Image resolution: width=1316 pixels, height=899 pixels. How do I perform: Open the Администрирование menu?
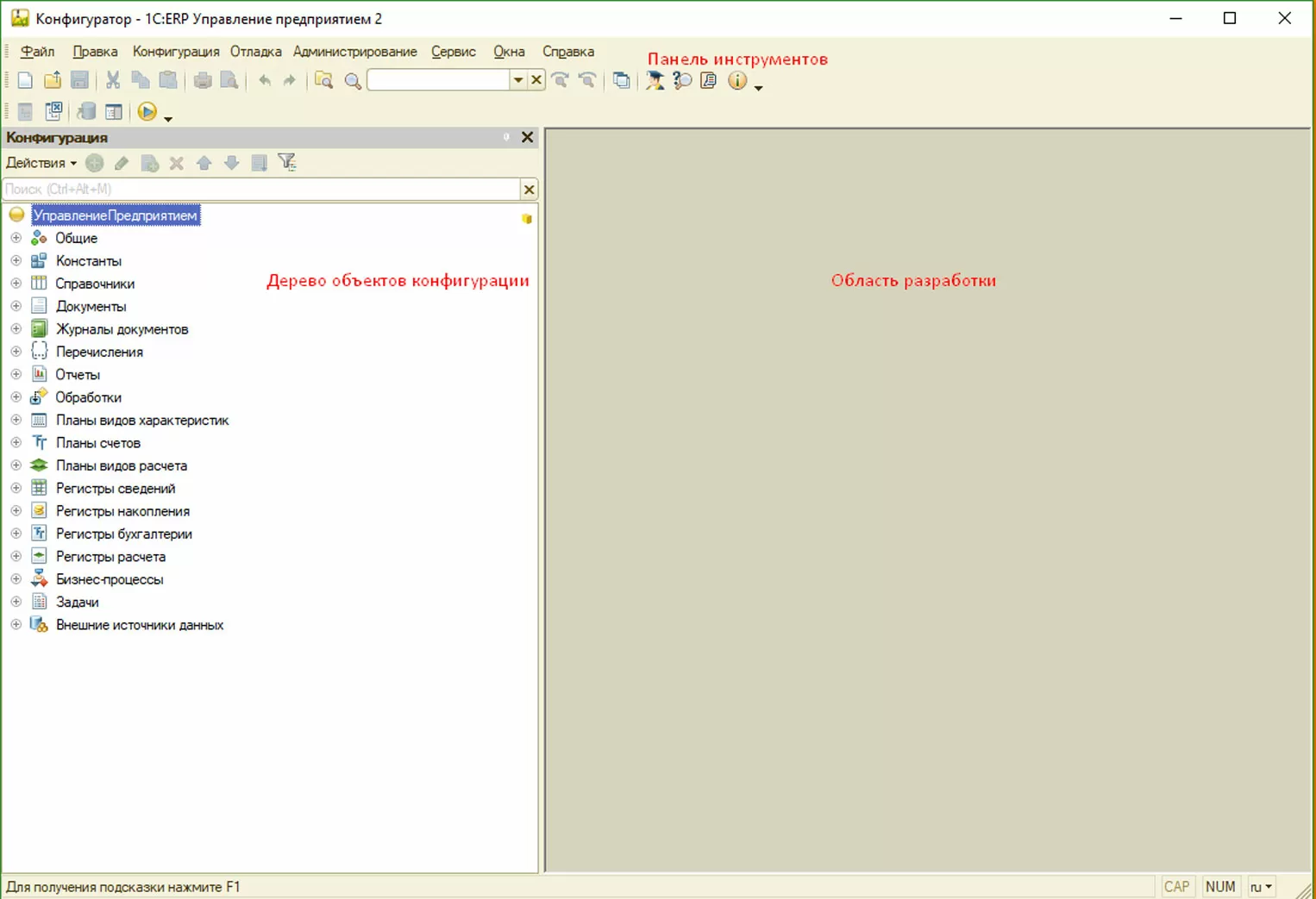[x=354, y=52]
